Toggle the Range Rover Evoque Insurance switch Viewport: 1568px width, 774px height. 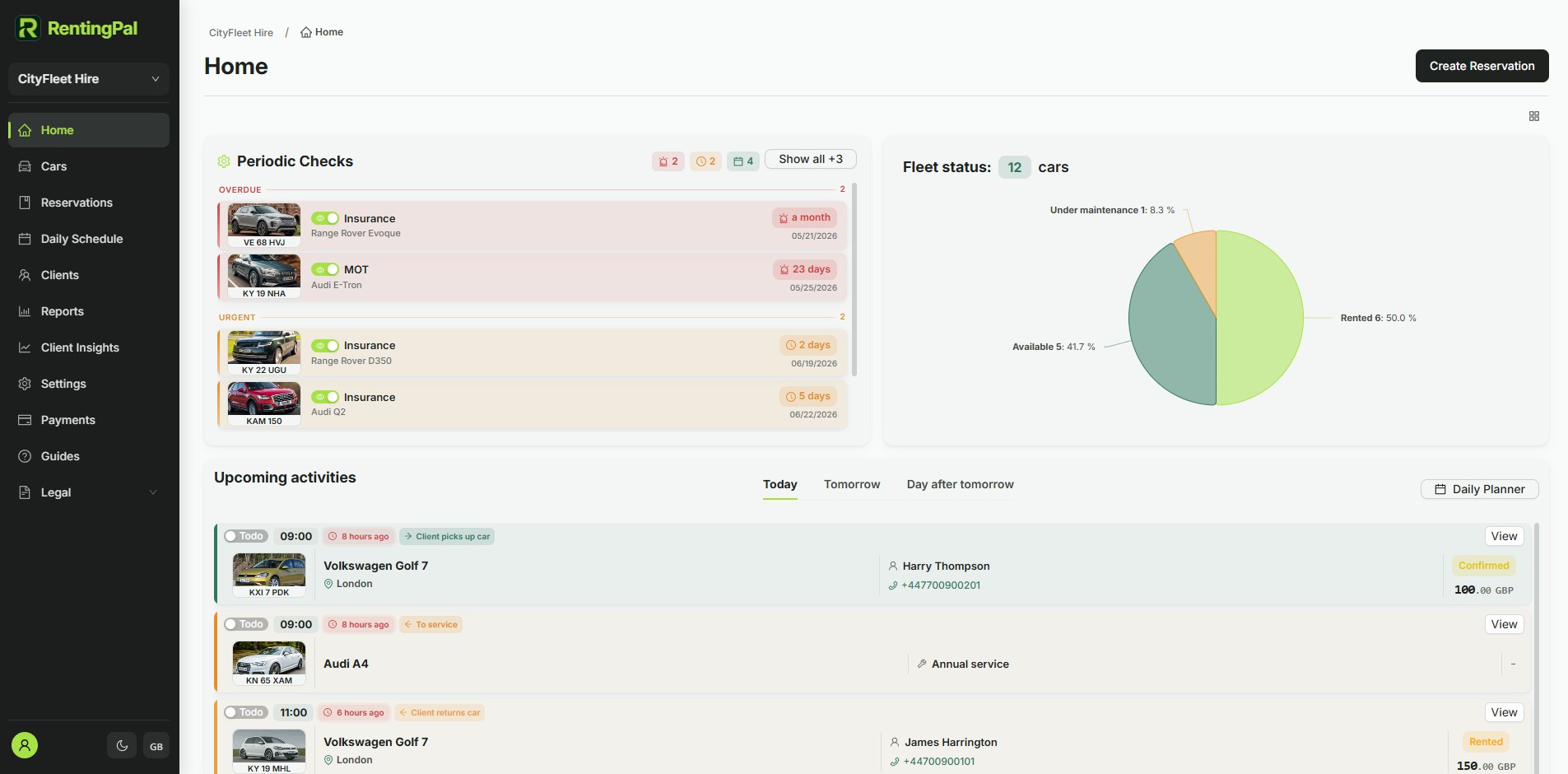[x=325, y=218]
